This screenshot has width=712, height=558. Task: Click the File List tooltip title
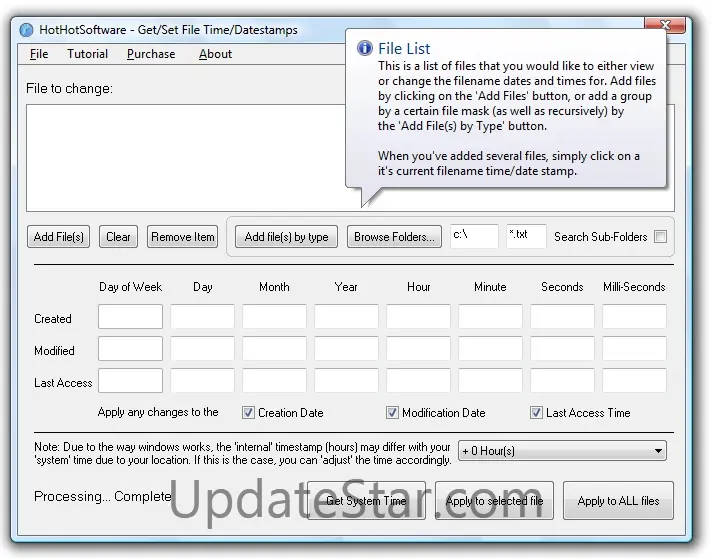click(404, 48)
